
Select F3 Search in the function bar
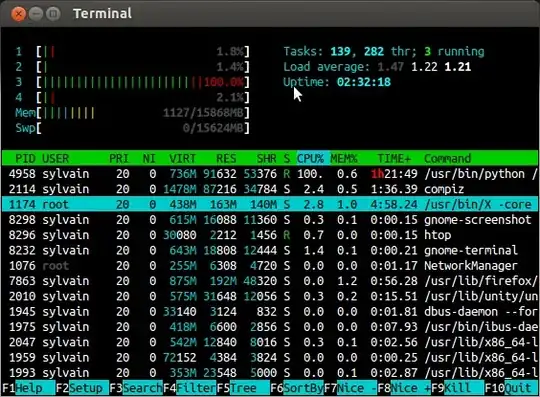(x=136, y=388)
